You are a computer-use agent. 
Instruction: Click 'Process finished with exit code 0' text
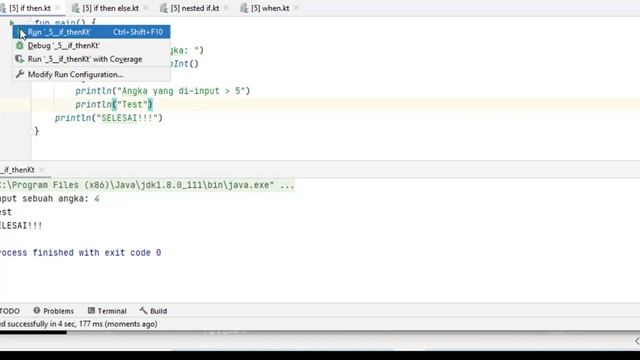tap(80, 253)
